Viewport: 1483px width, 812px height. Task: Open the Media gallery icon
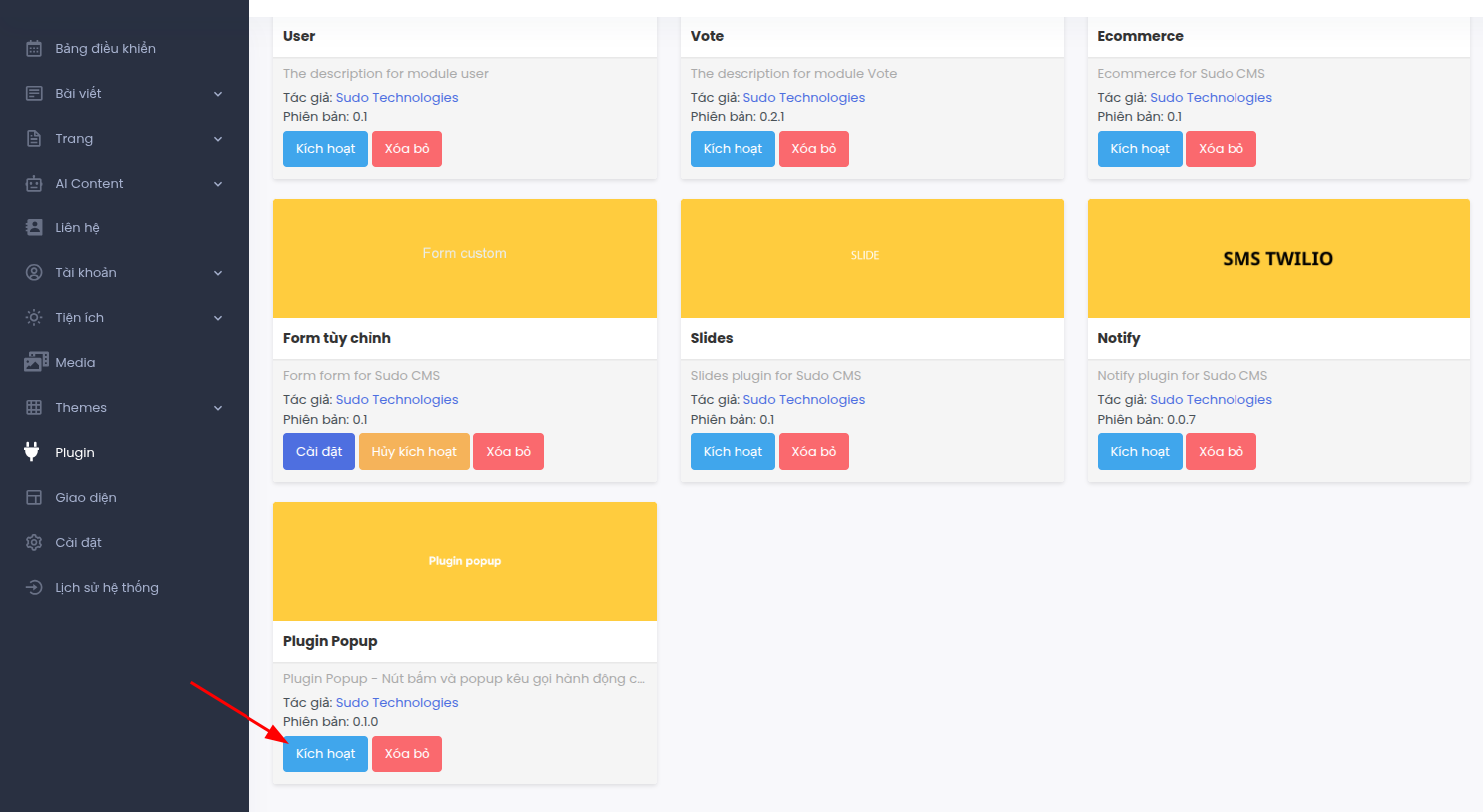(x=36, y=362)
